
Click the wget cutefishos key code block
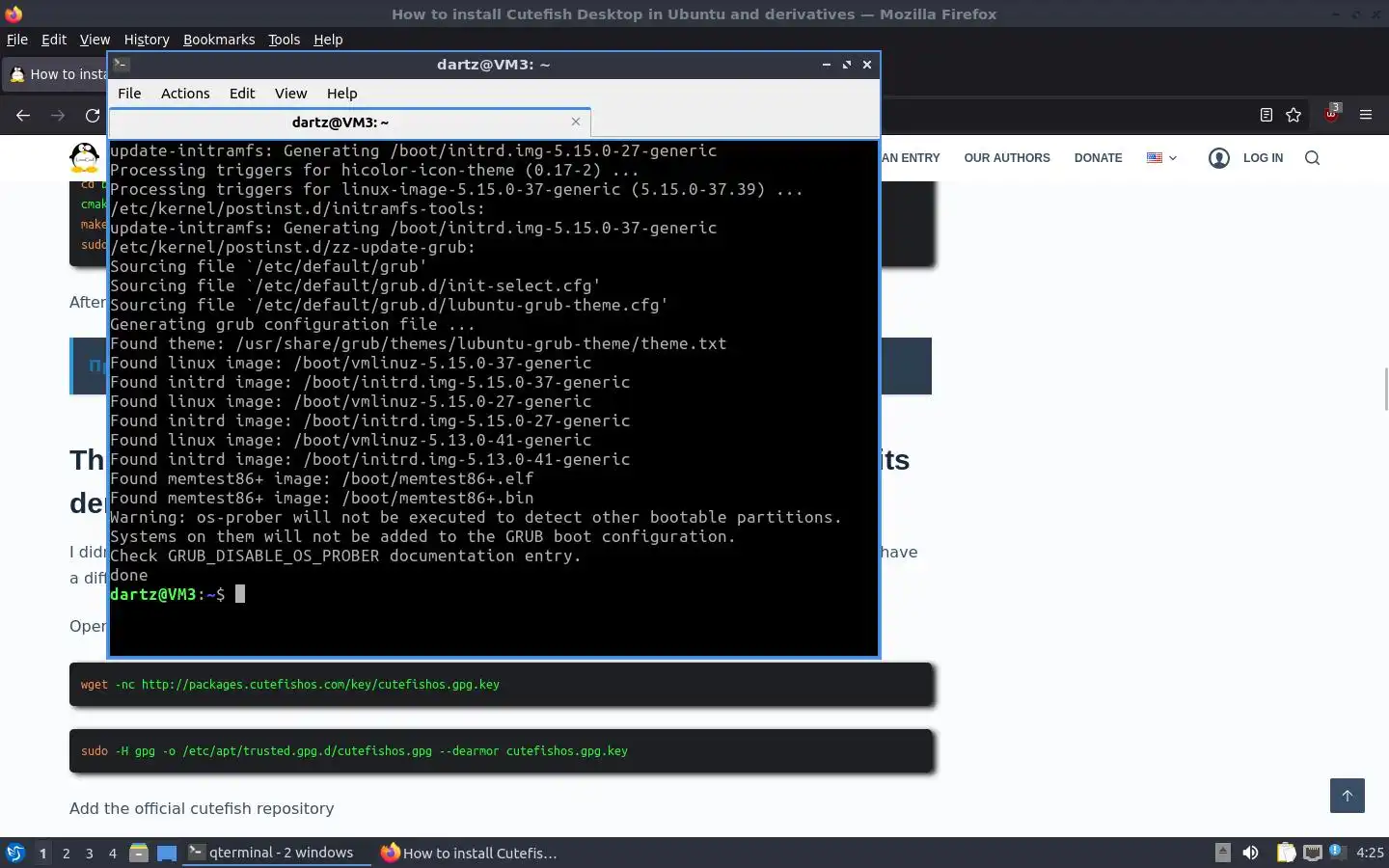[x=501, y=685]
